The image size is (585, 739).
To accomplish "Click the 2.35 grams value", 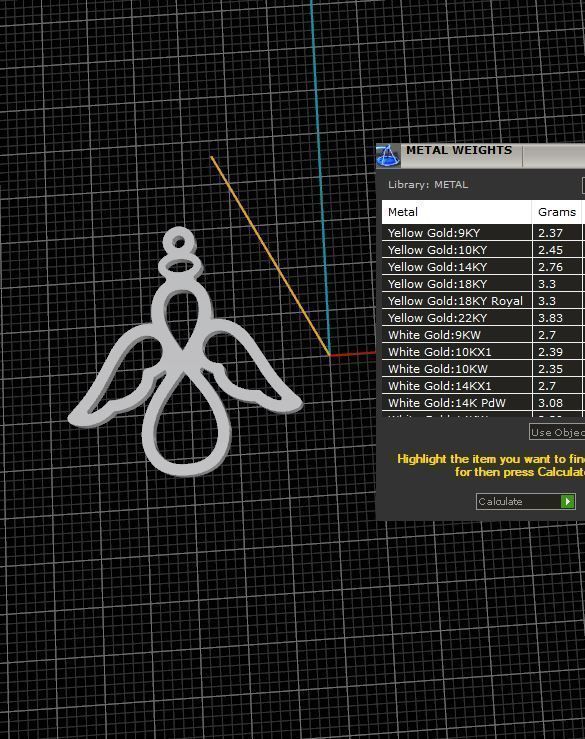I will point(550,369).
